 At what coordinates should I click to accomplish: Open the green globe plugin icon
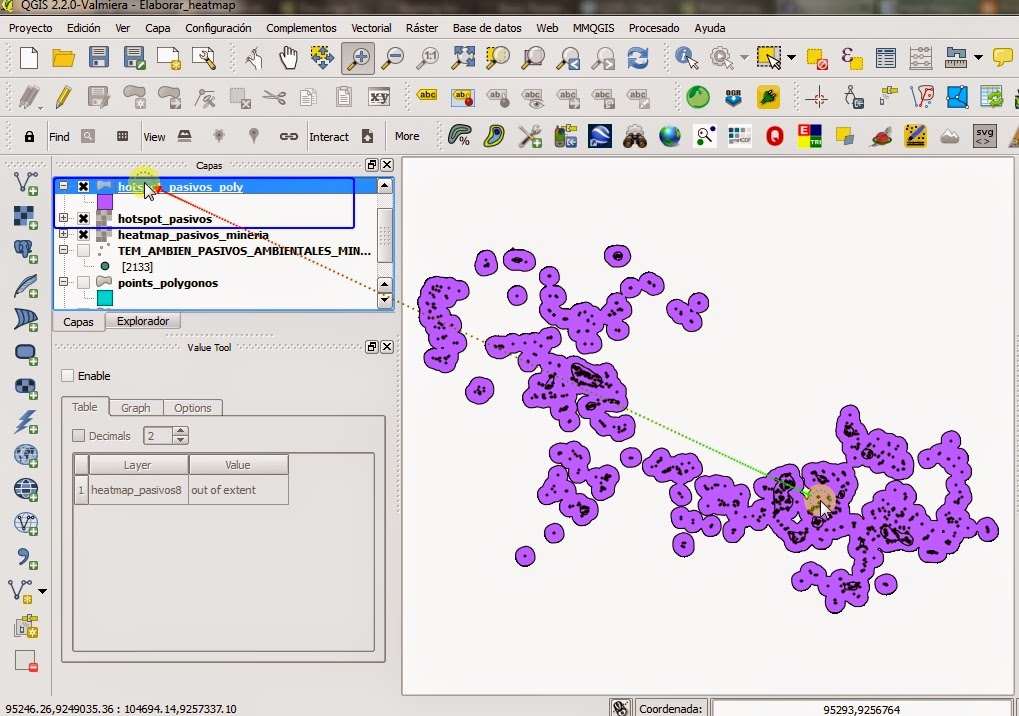point(698,97)
